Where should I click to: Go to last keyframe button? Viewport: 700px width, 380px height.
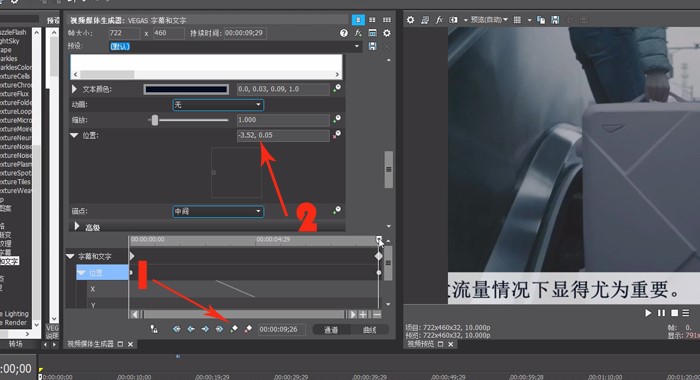219,329
